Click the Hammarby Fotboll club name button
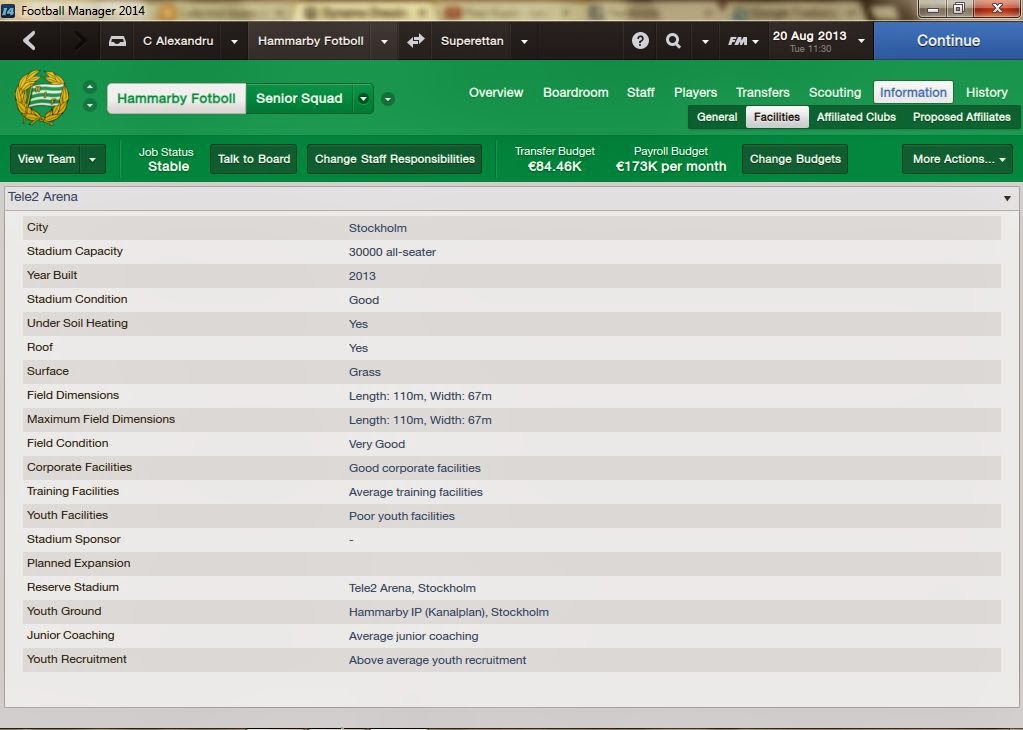This screenshot has height=730, width=1023. pyautogui.click(x=176, y=99)
